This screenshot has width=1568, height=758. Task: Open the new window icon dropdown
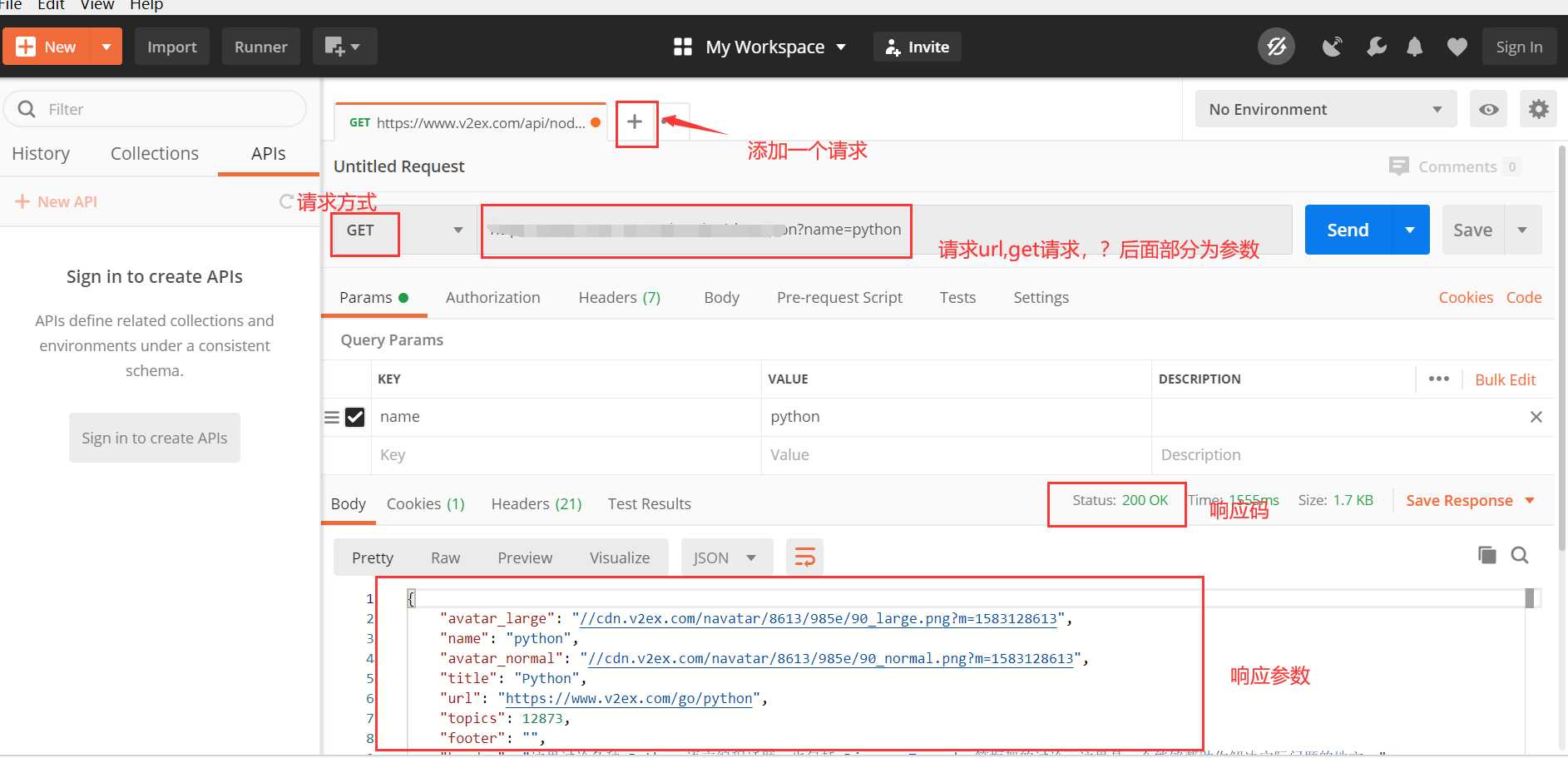(344, 47)
